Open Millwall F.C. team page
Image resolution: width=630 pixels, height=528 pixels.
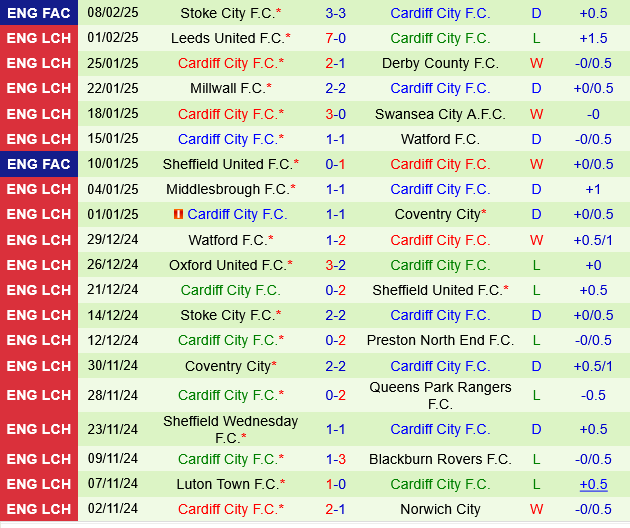(x=230, y=88)
